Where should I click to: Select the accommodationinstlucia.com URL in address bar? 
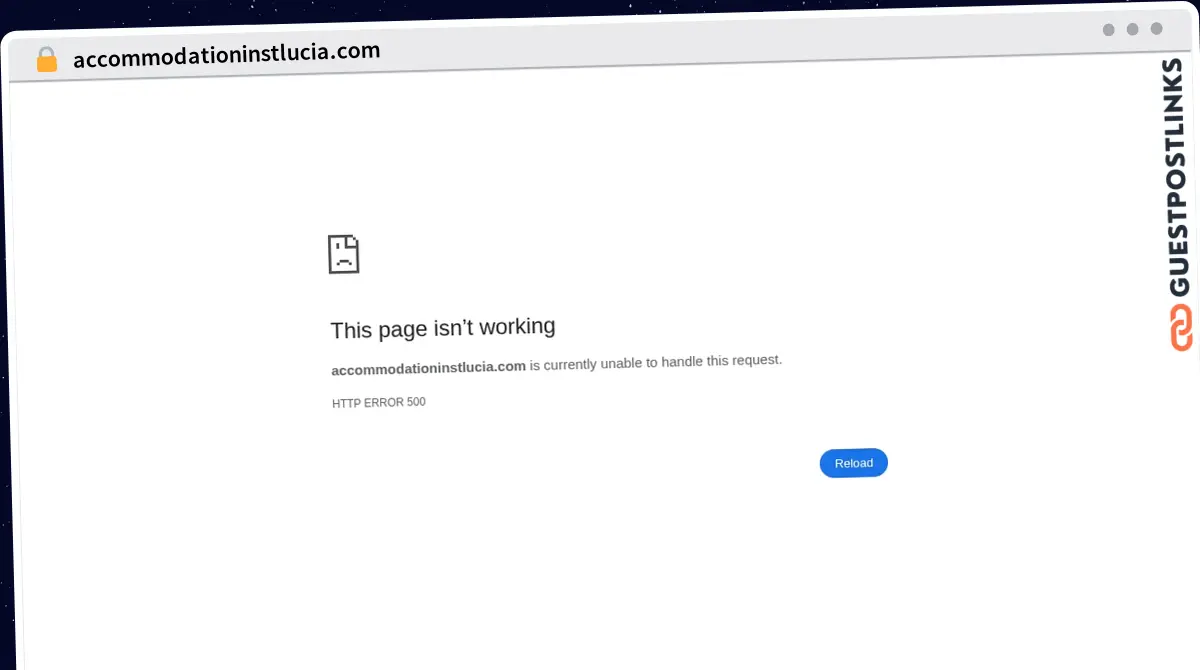pyautogui.click(x=226, y=55)
